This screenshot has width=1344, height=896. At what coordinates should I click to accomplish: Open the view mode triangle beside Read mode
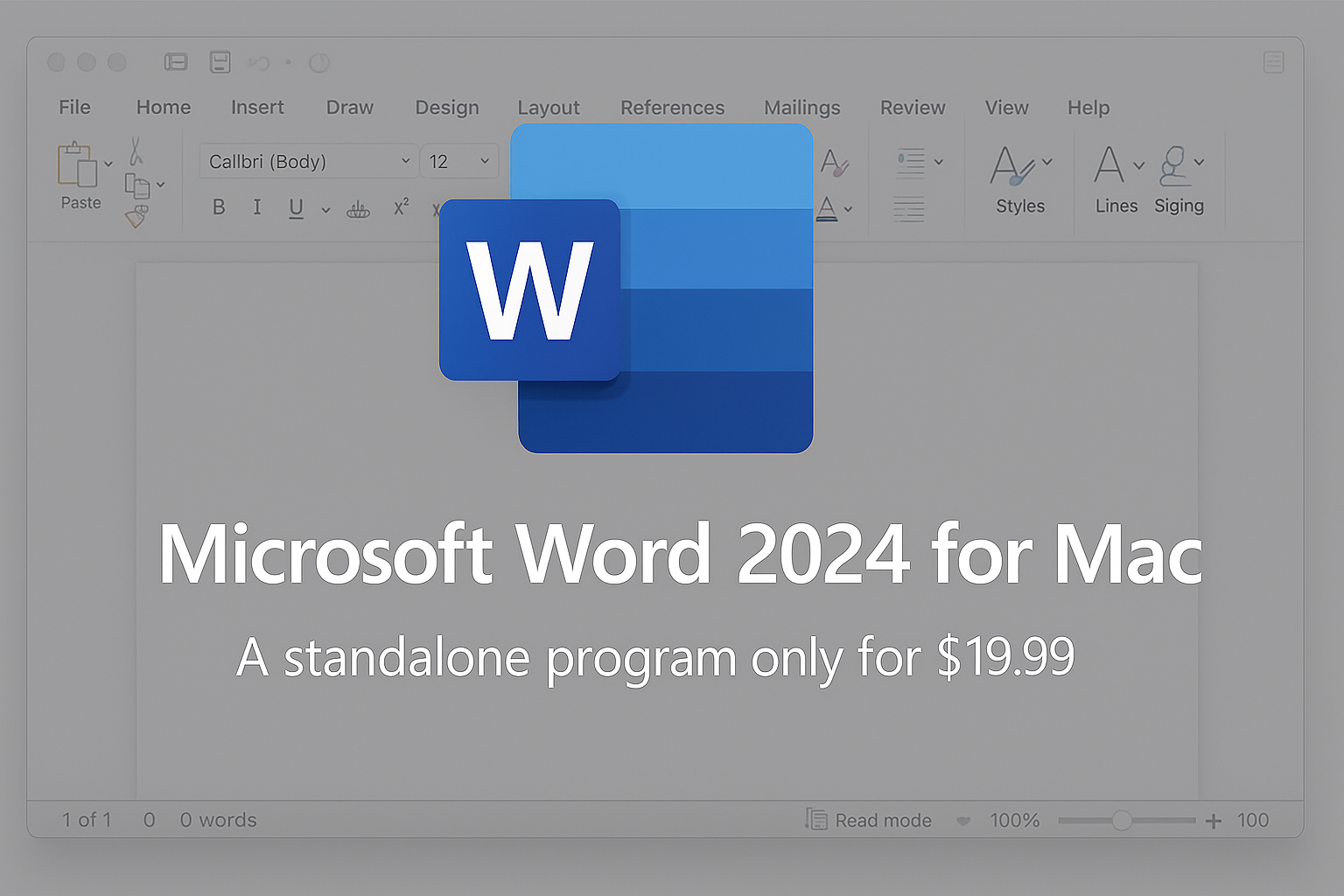tap(963, 822)
